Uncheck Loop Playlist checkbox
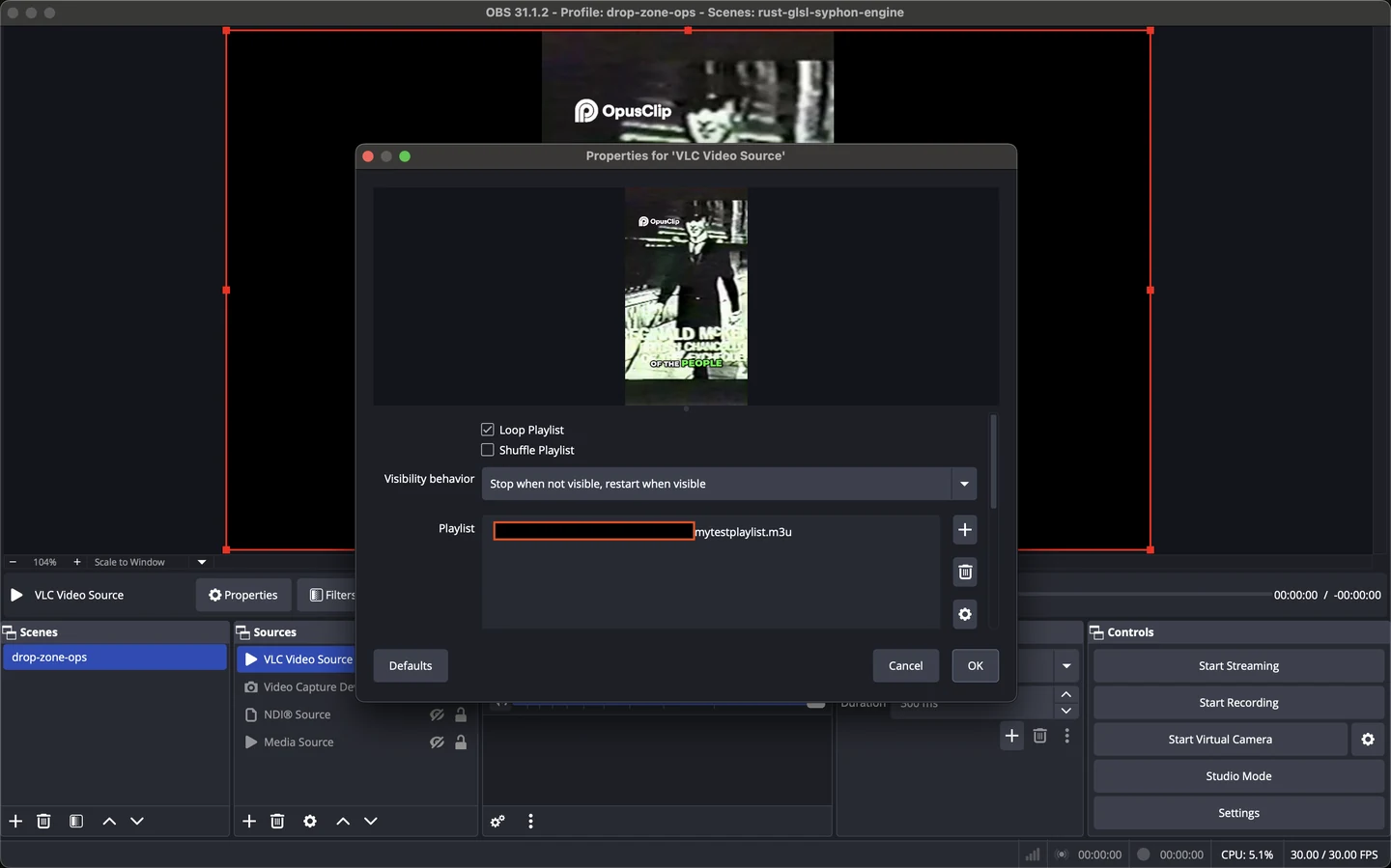Viewport: 1391px width, 868px height. (488, 430)
